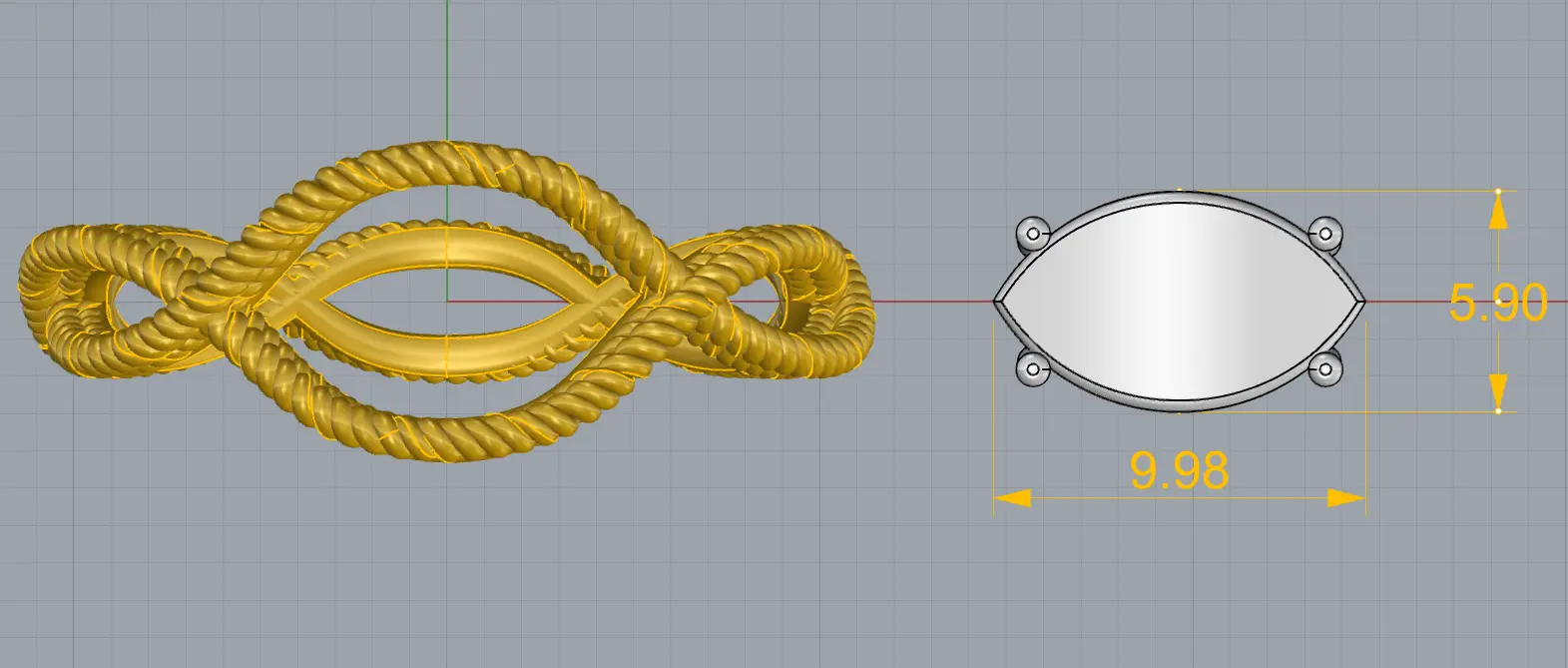Select bottom arrowhead of 5.90 dimension
The width and height of the screenshot is (1568, 668).
click(1498, 390)
